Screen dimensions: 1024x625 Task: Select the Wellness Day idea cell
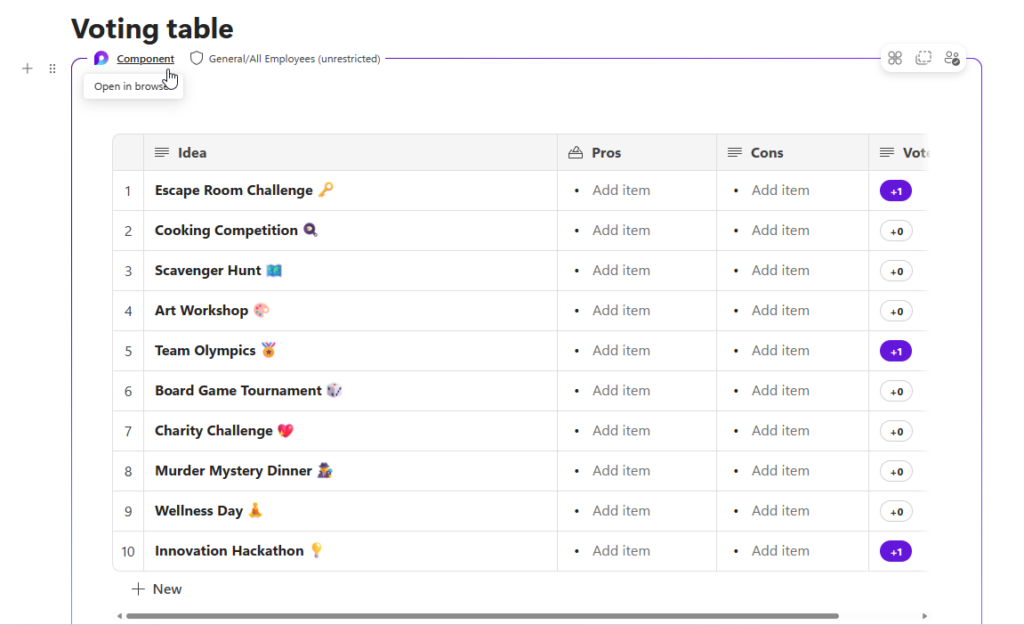point(351,511)
